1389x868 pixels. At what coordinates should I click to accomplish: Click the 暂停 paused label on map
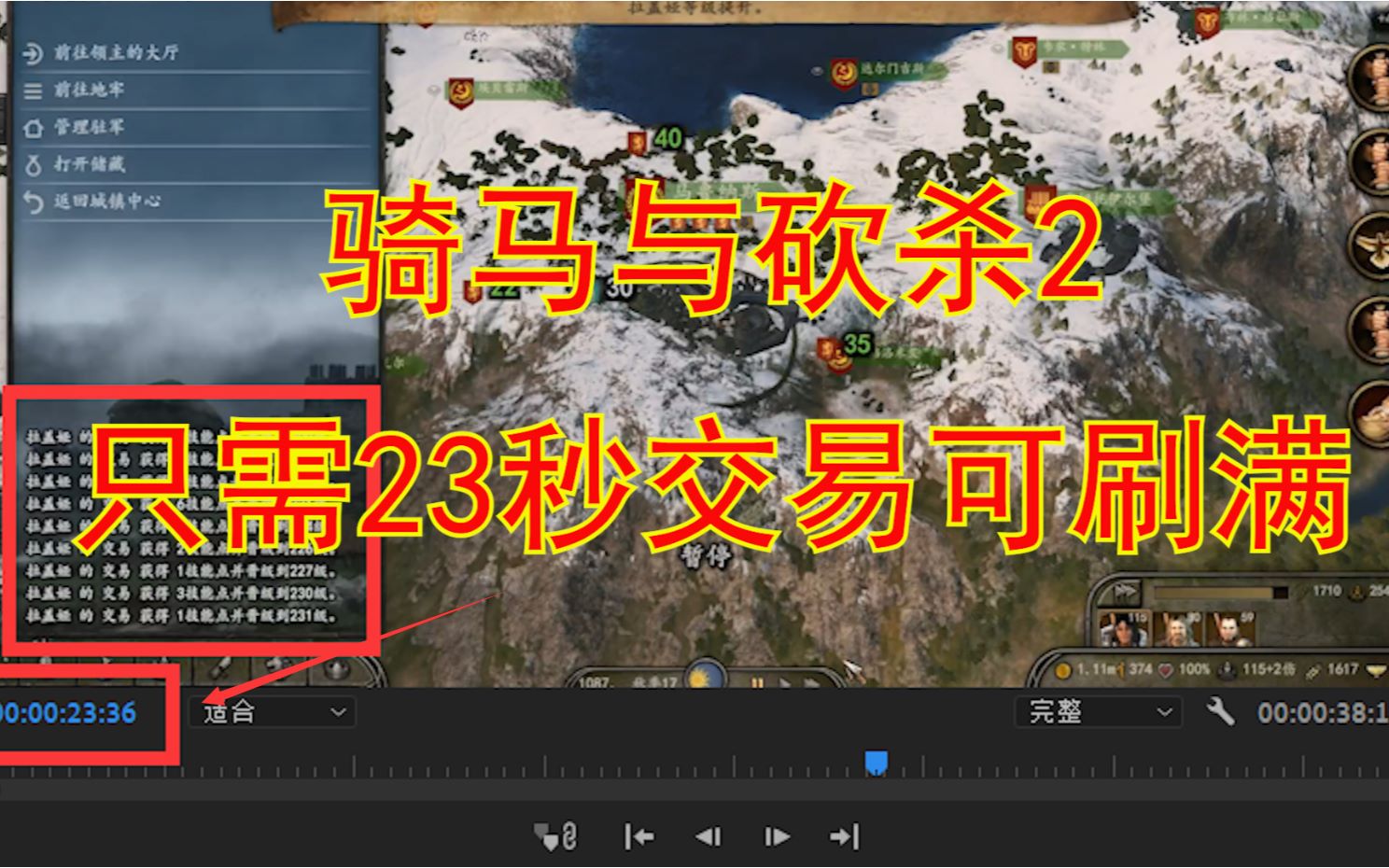tap(706, 557)
